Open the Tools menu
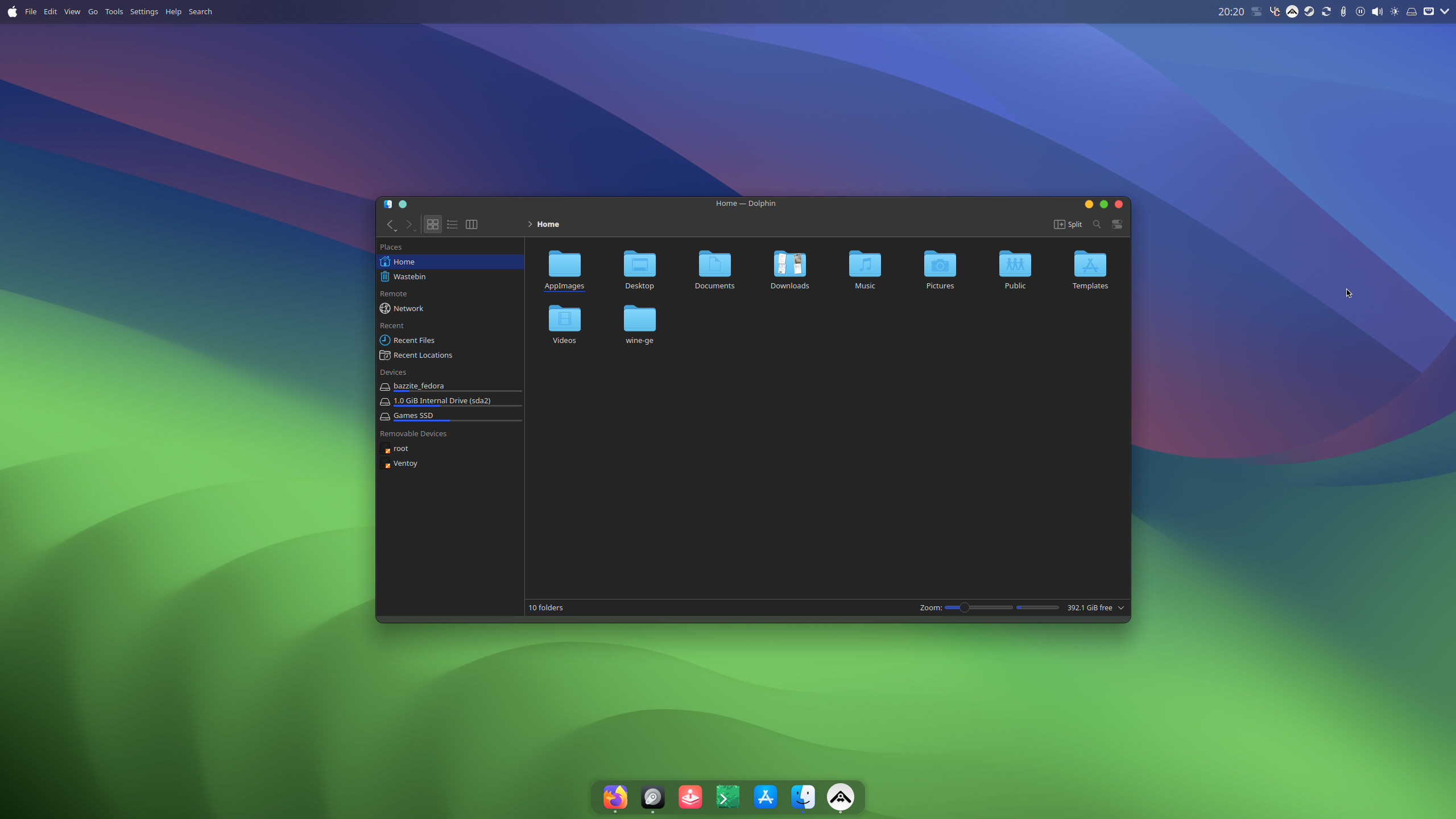Viewport: 1456px width, 819px height. [x=114, y=11]
